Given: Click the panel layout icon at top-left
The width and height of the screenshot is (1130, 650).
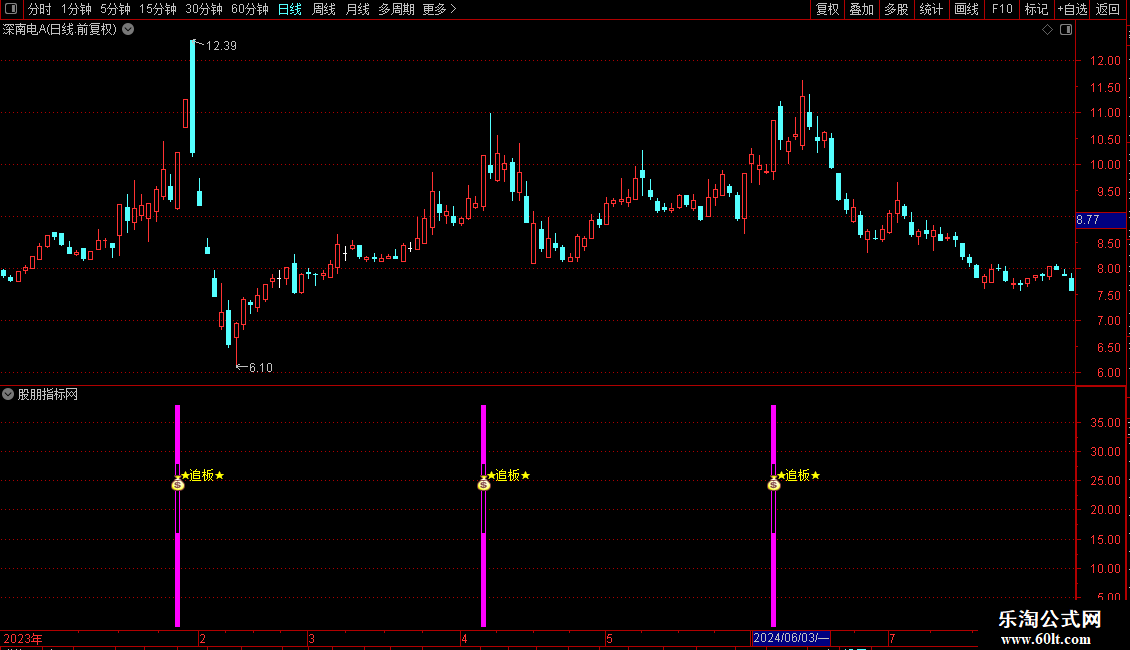Looking at the screenshot, I should click(11, 9).
